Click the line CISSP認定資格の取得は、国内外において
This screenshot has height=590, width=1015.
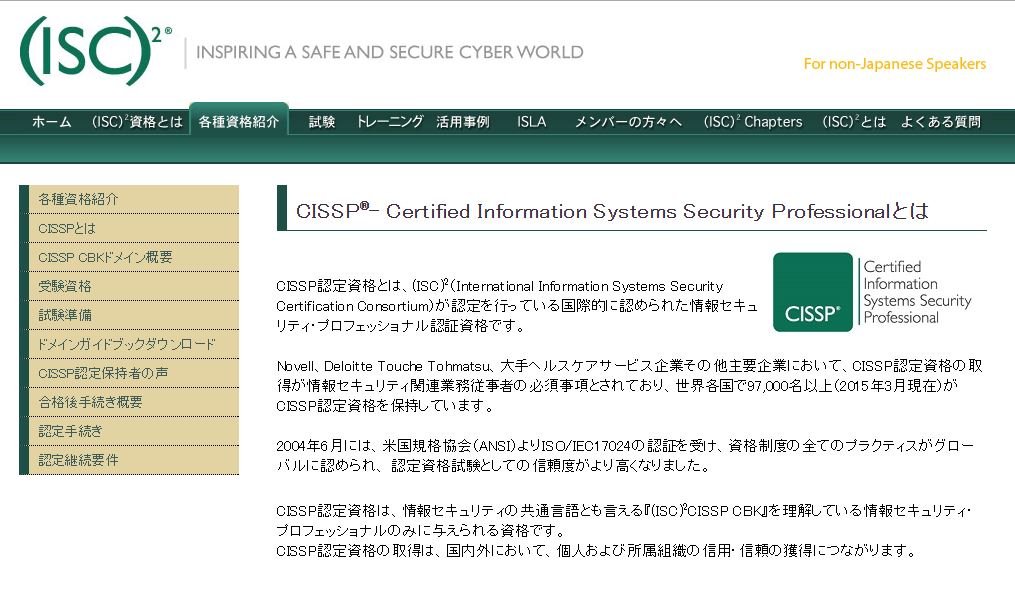[596, 550]
